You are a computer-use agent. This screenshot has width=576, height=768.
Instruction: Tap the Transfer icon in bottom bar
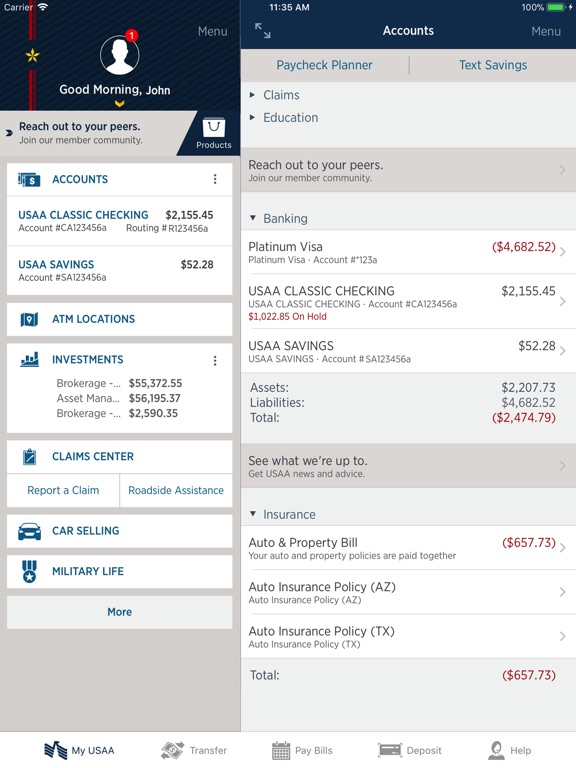coord(172,750)
